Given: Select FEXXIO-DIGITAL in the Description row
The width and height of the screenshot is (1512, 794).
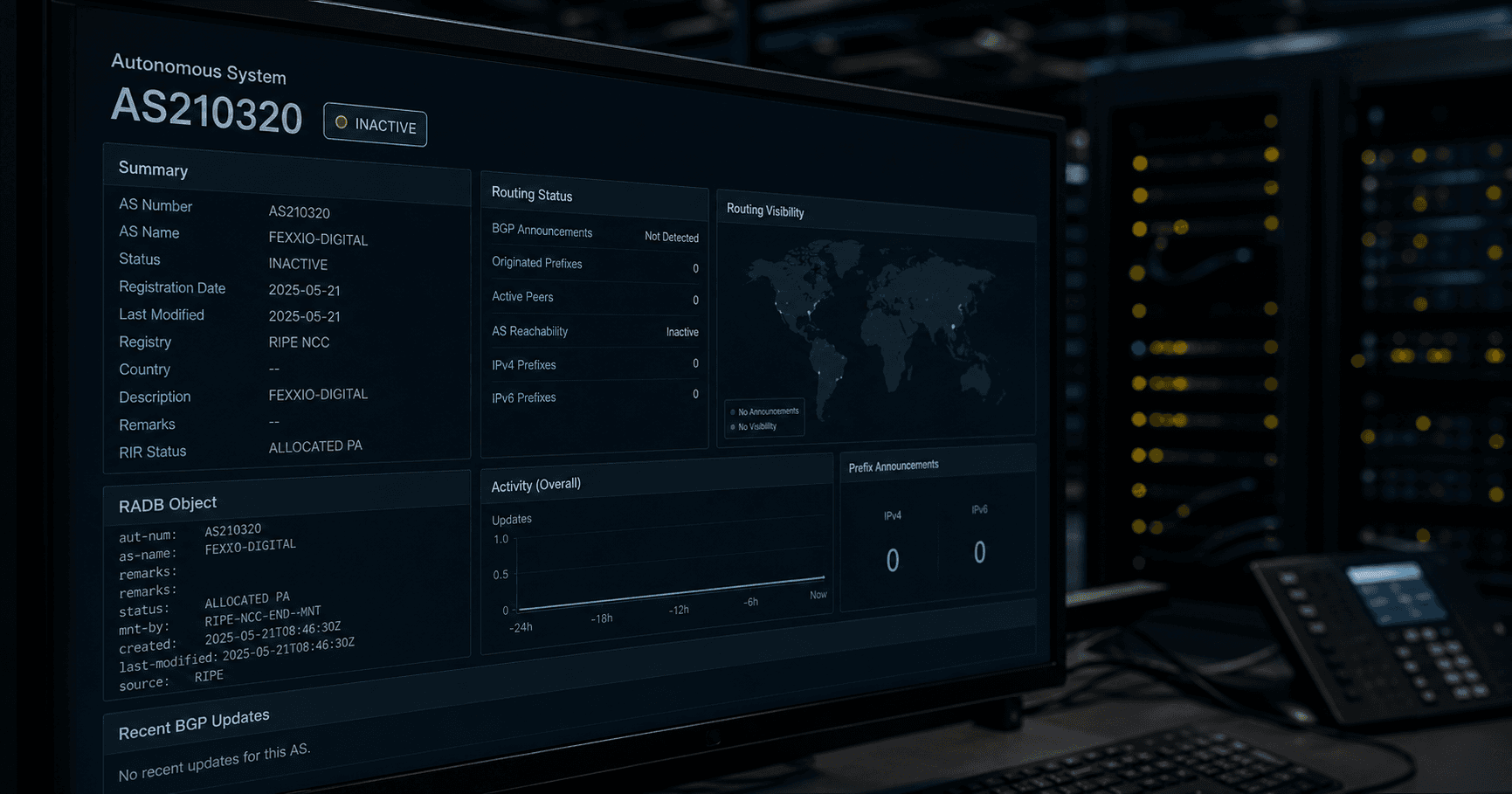Looking at the screenshot, I should 318,394.
